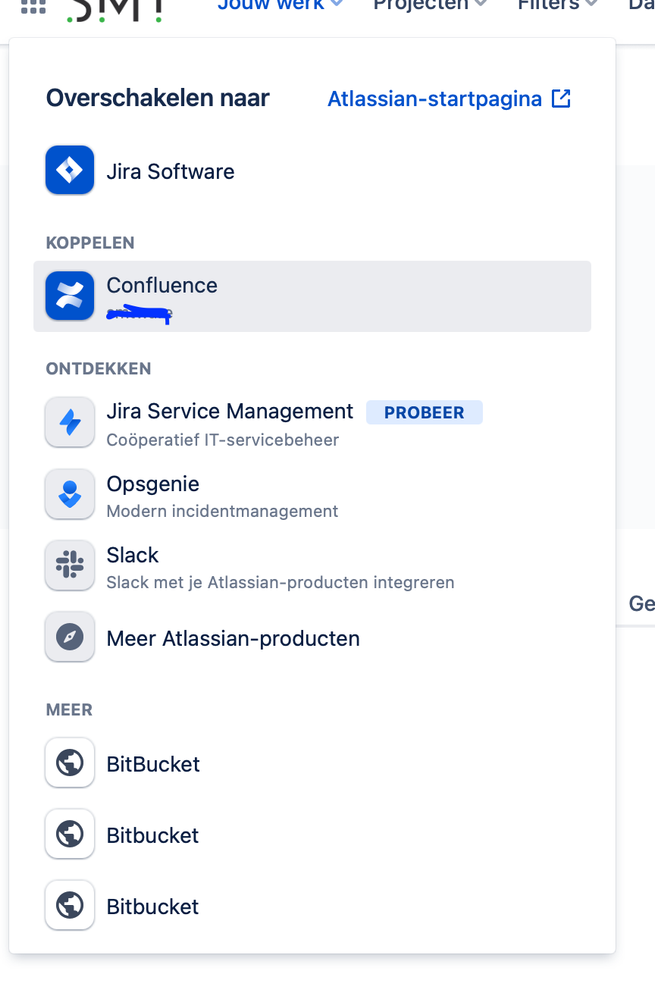Click the Jira Service Management lightning icon

pos(69,422)
